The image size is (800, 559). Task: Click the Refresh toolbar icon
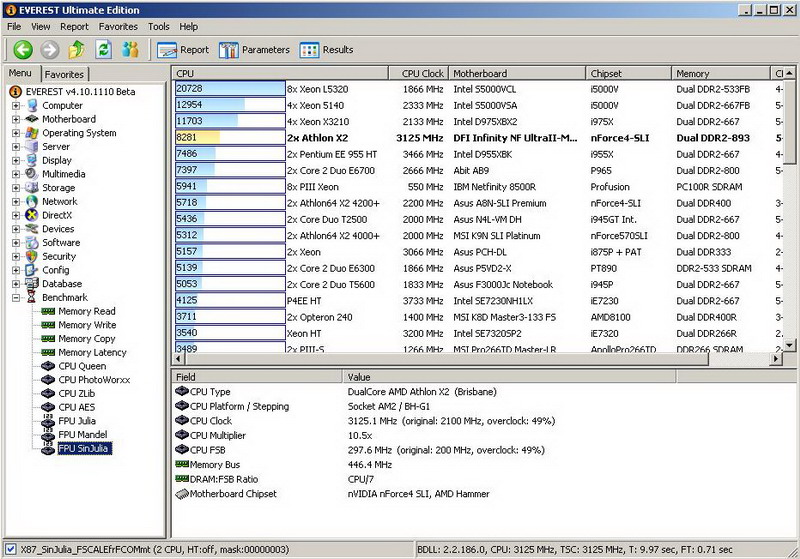(x=103, y=49)
